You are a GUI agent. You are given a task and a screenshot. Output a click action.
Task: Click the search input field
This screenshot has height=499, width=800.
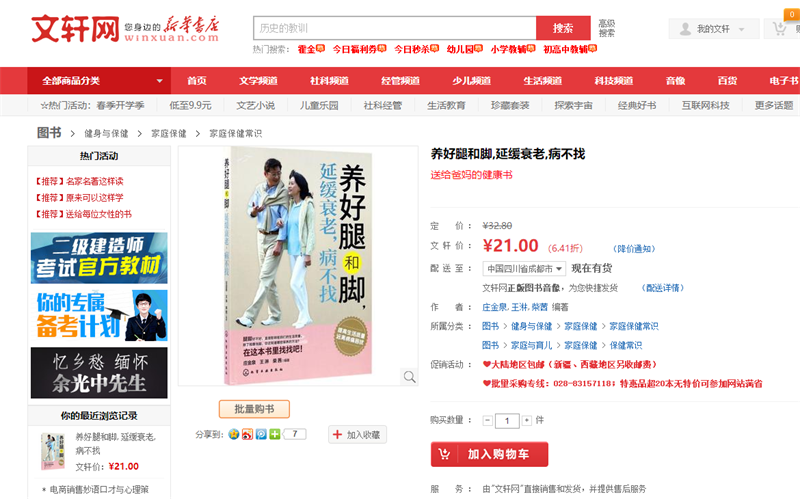pyautogui.click(x=395, y=28)
